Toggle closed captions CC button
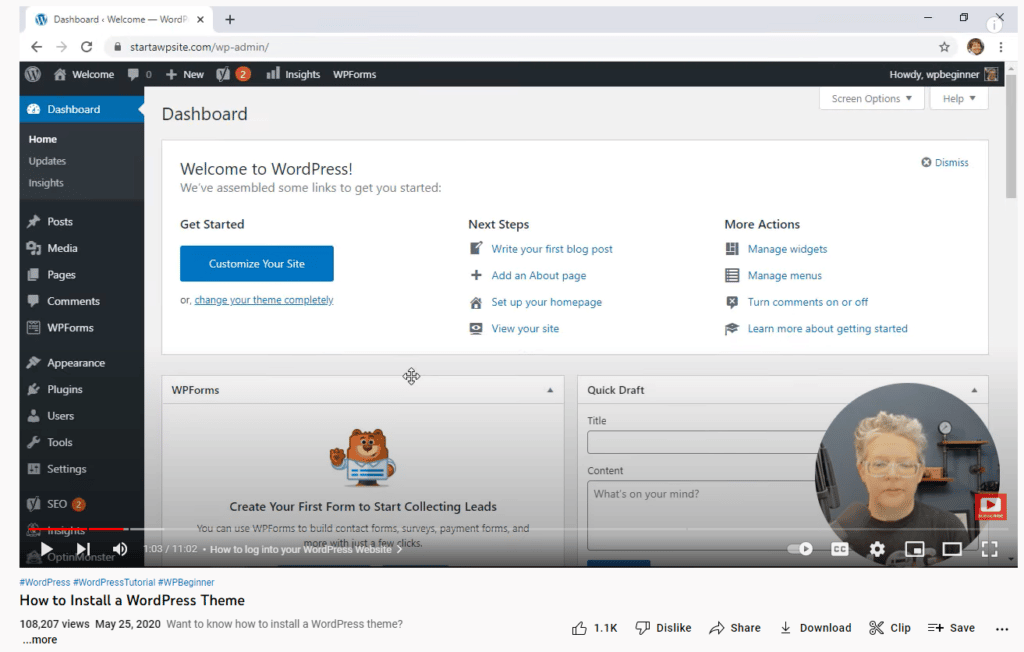The image size is (1024, 652). [839, 549]
